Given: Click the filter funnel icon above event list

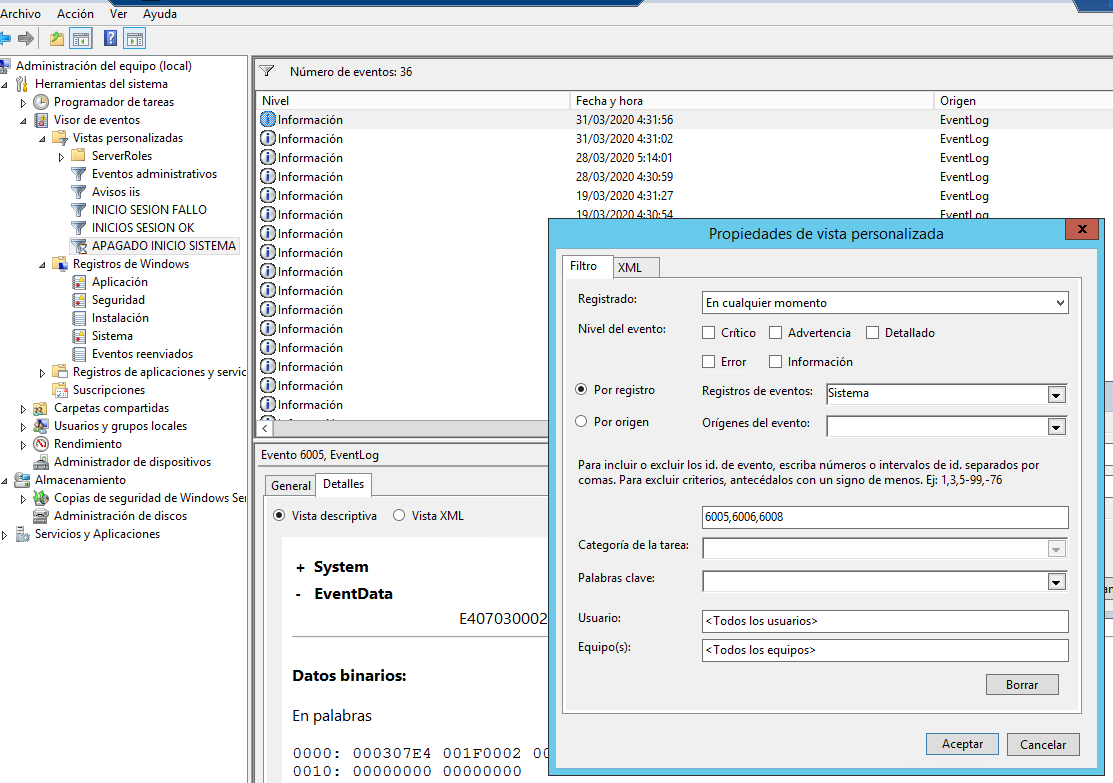Looking at the screenshot, I should [267, 71].
